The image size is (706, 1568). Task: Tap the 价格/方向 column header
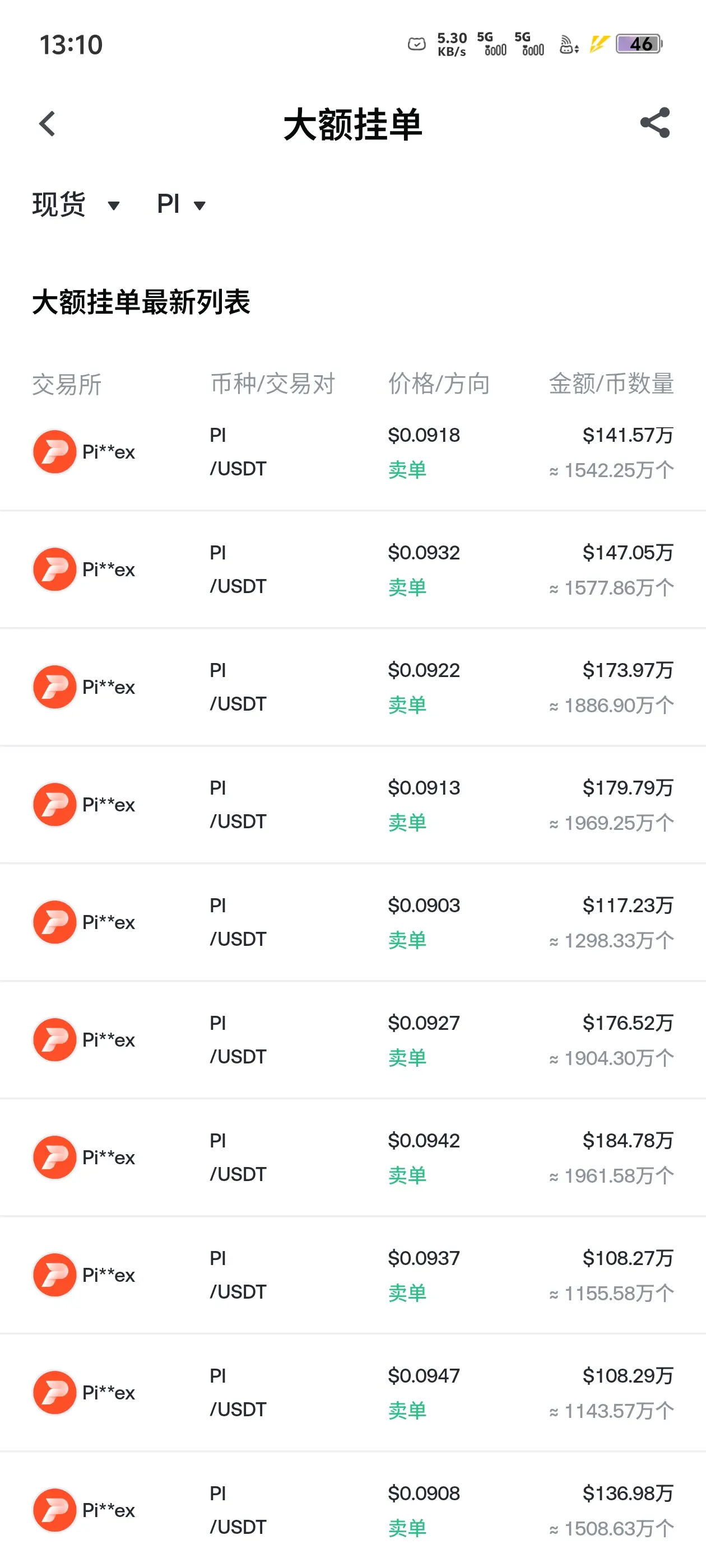pyautogui.click(x=439, y=384)
